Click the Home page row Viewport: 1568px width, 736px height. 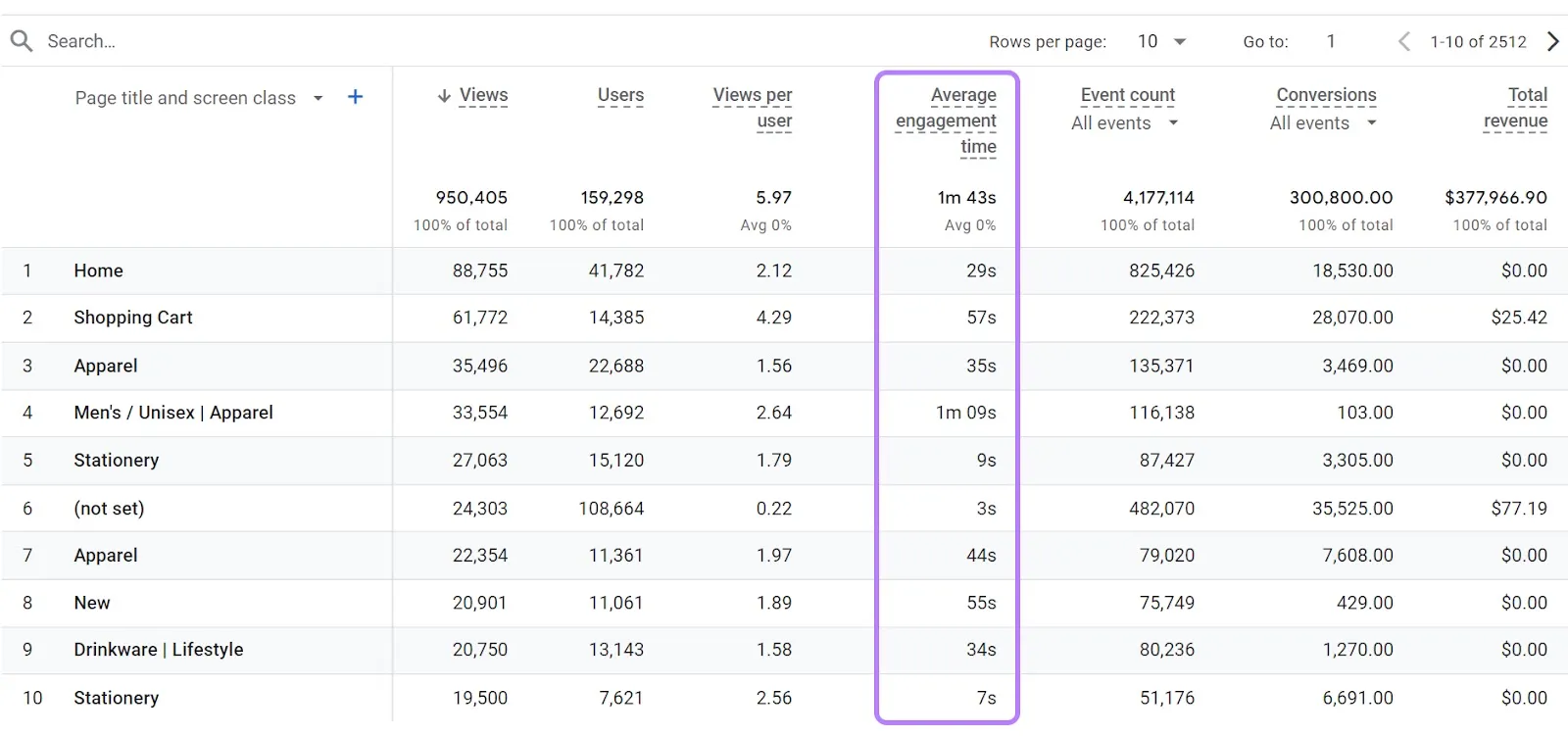[x=784, y=270]
